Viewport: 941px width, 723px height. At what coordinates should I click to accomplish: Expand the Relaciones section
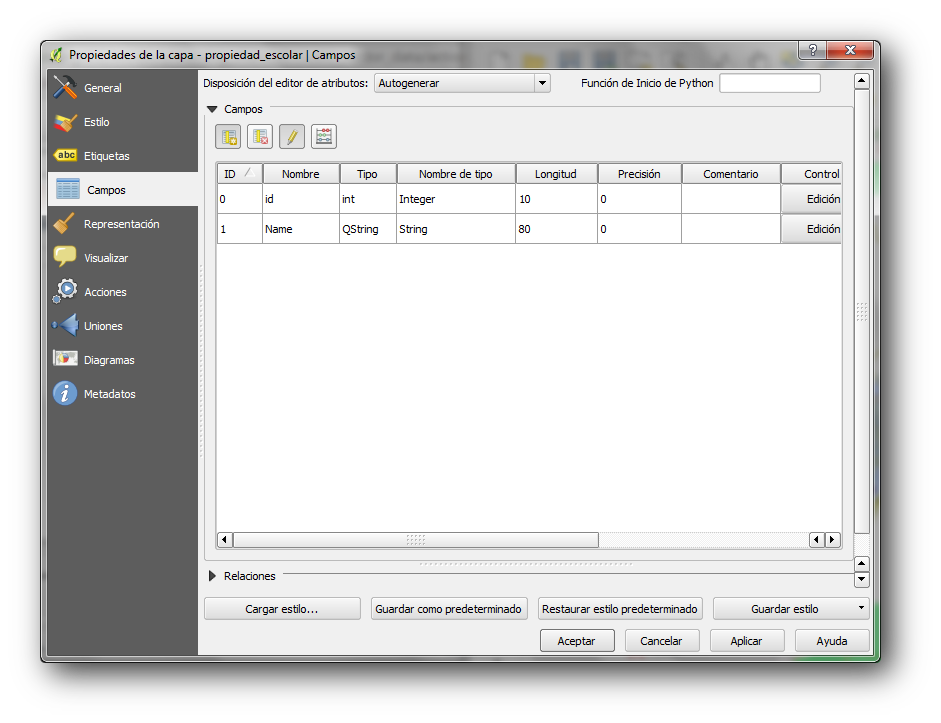tap(212, 576)
